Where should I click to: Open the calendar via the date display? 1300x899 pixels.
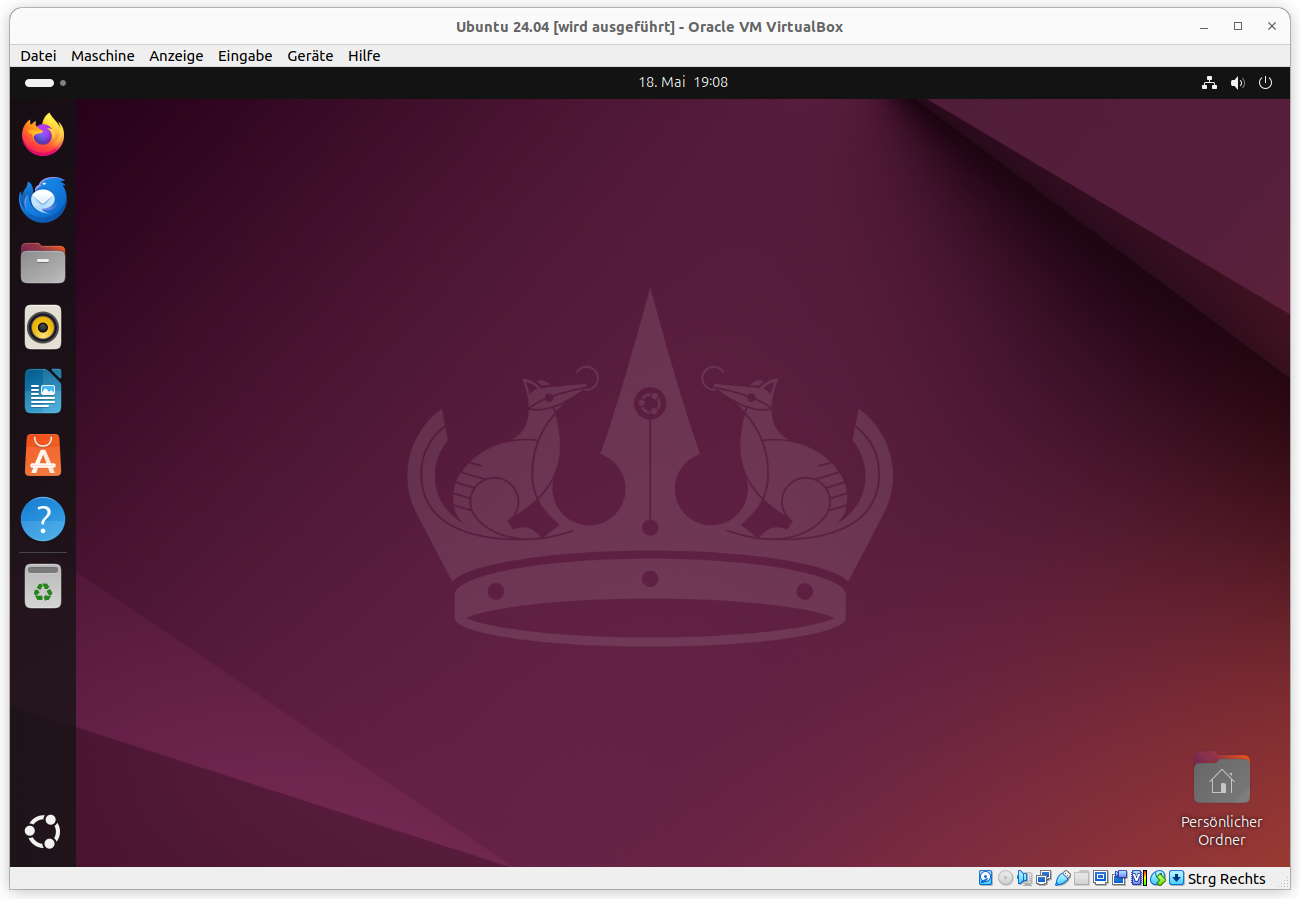(683, 82)
